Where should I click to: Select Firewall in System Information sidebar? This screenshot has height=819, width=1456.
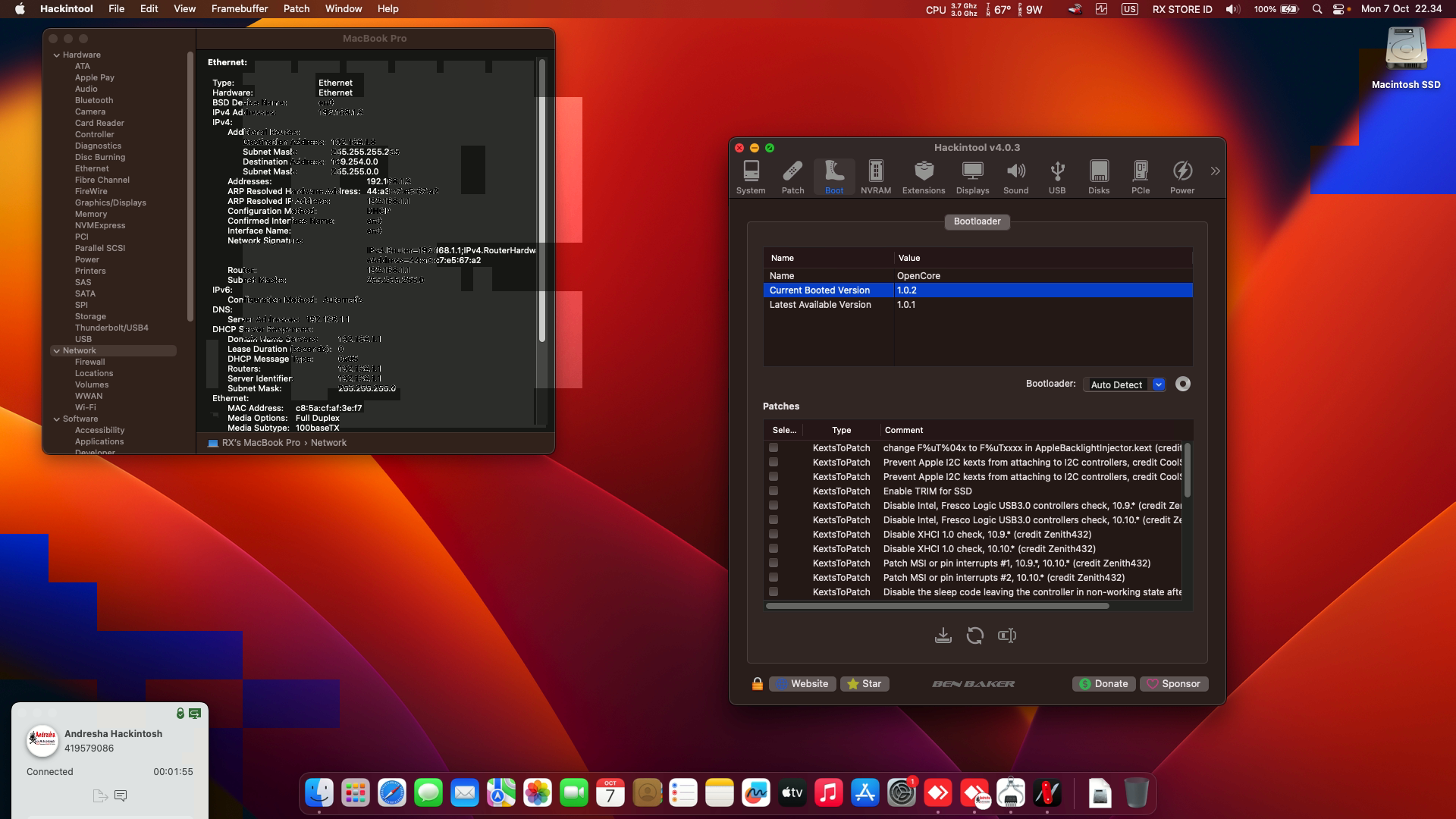(x=90, y=362)
